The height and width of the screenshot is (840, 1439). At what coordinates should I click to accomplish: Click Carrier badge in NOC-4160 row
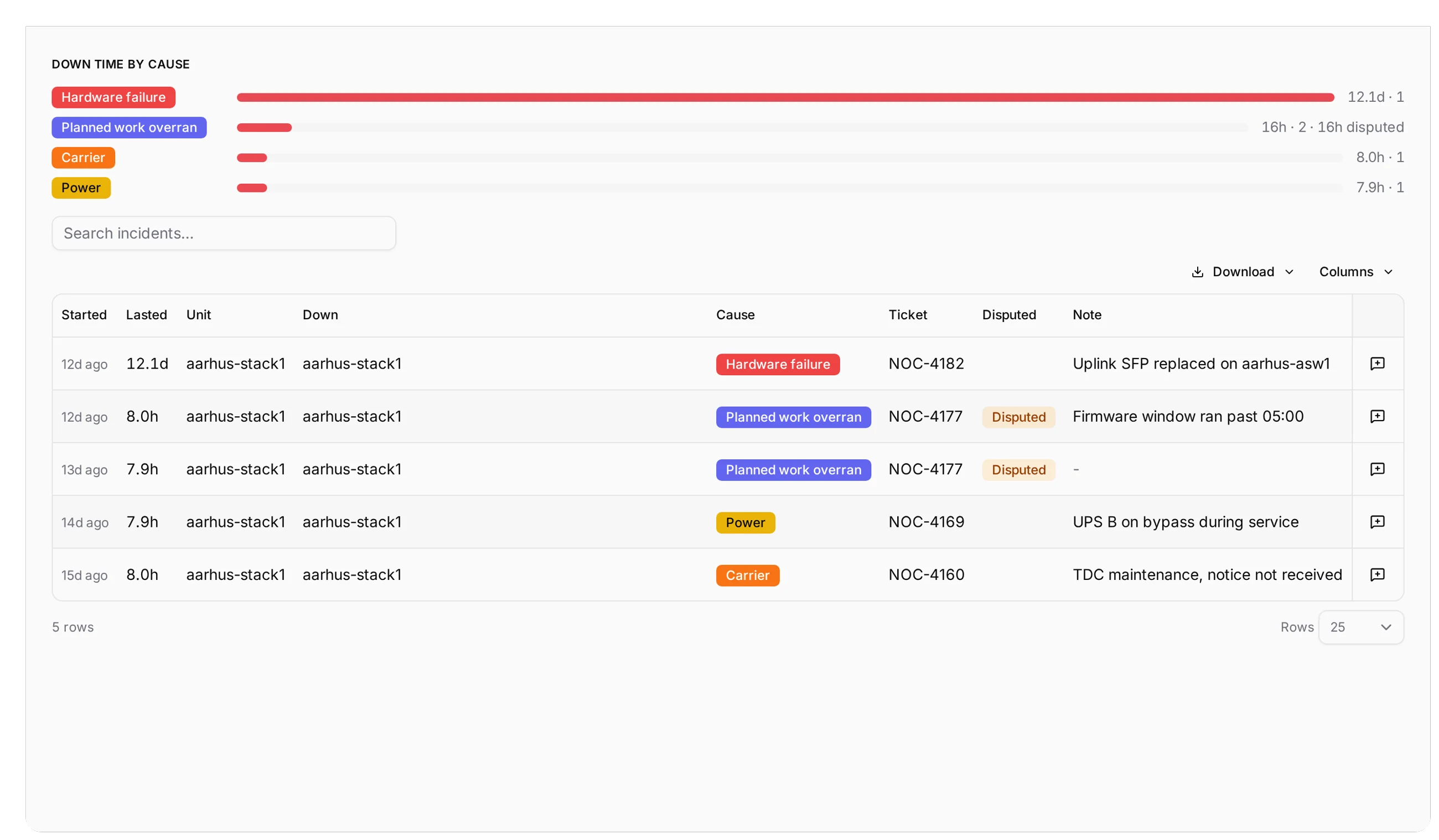pos(748,575)
